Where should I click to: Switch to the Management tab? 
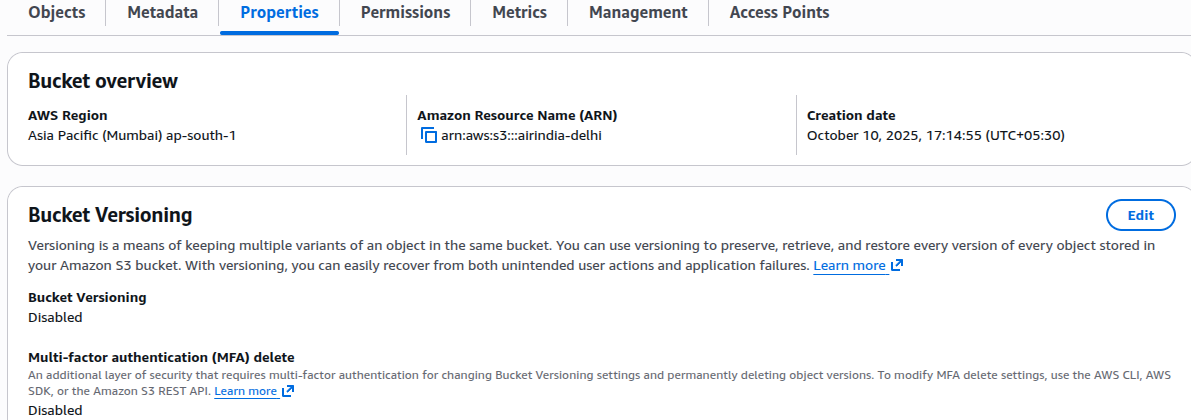(638, 13)
